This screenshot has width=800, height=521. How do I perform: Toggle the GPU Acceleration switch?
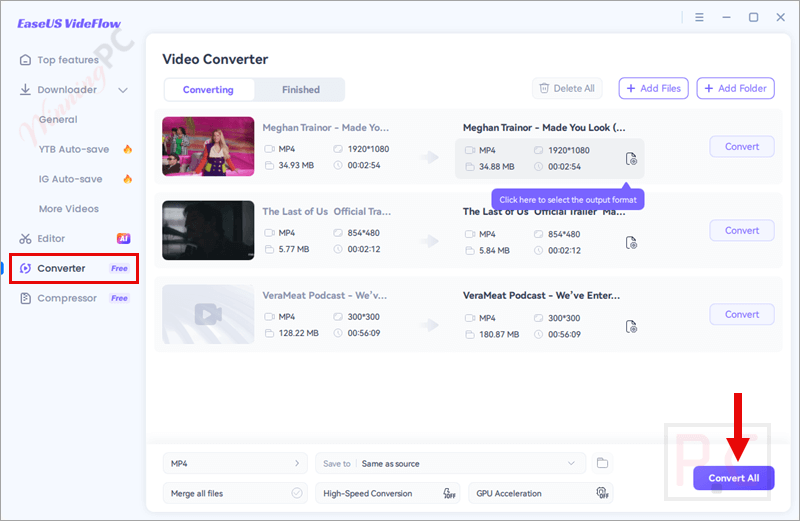[x=602, y=493]
